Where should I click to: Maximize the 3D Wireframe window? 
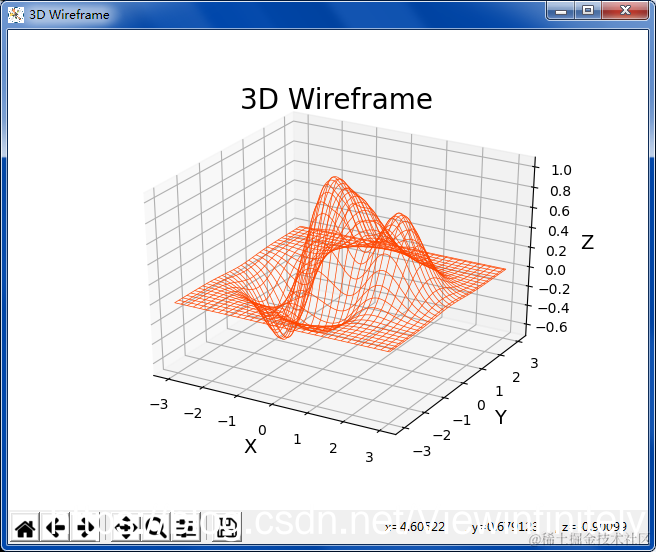[588, 10]
